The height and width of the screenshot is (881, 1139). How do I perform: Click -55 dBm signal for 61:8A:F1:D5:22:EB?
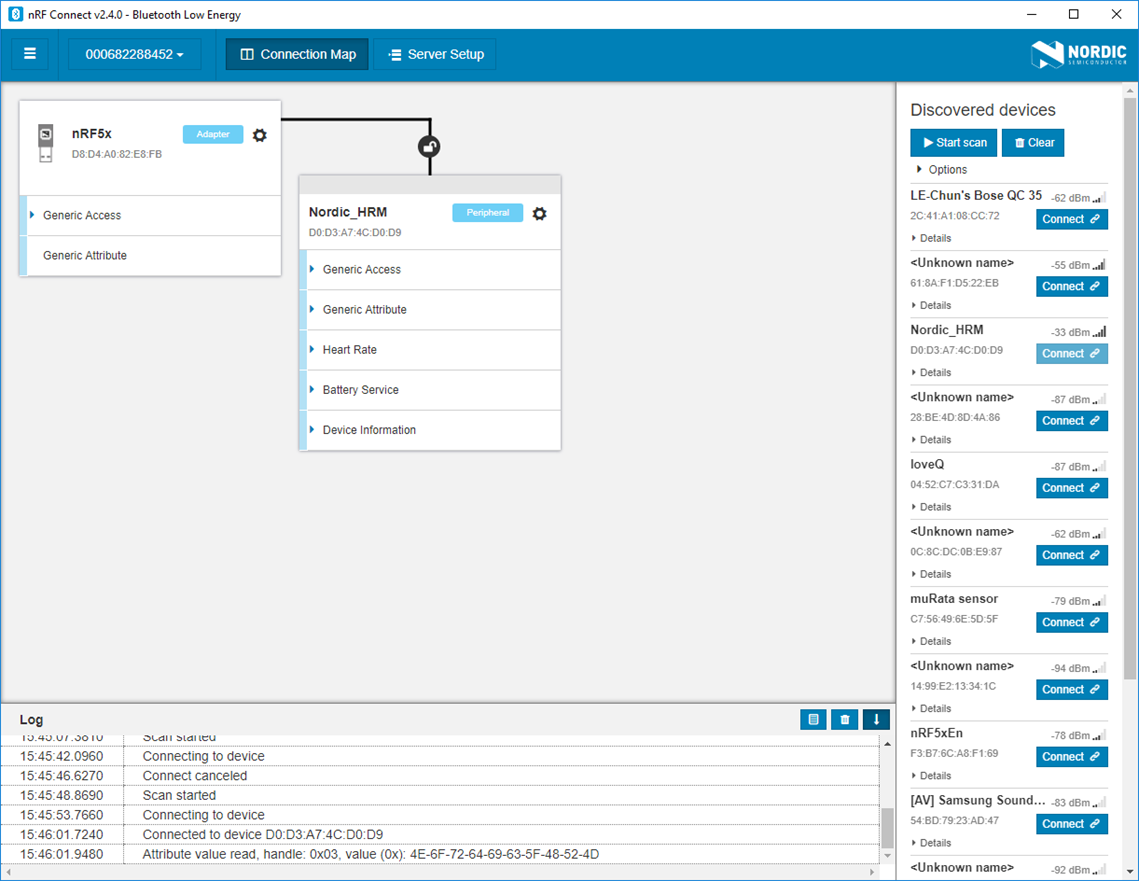[x=1078, y=265]
